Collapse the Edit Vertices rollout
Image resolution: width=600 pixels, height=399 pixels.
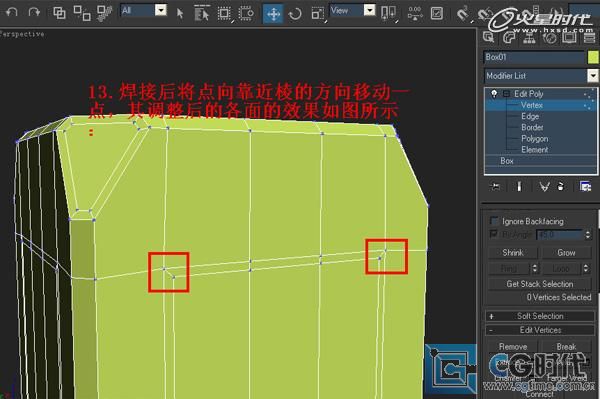pos(540,330)
